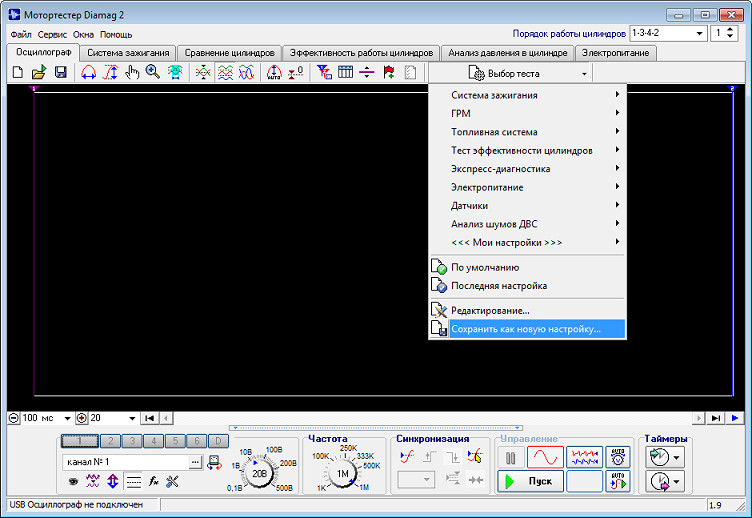Toggle channel 5 button
The width and height of the screenshot is (752, 518).
(175, 441)
